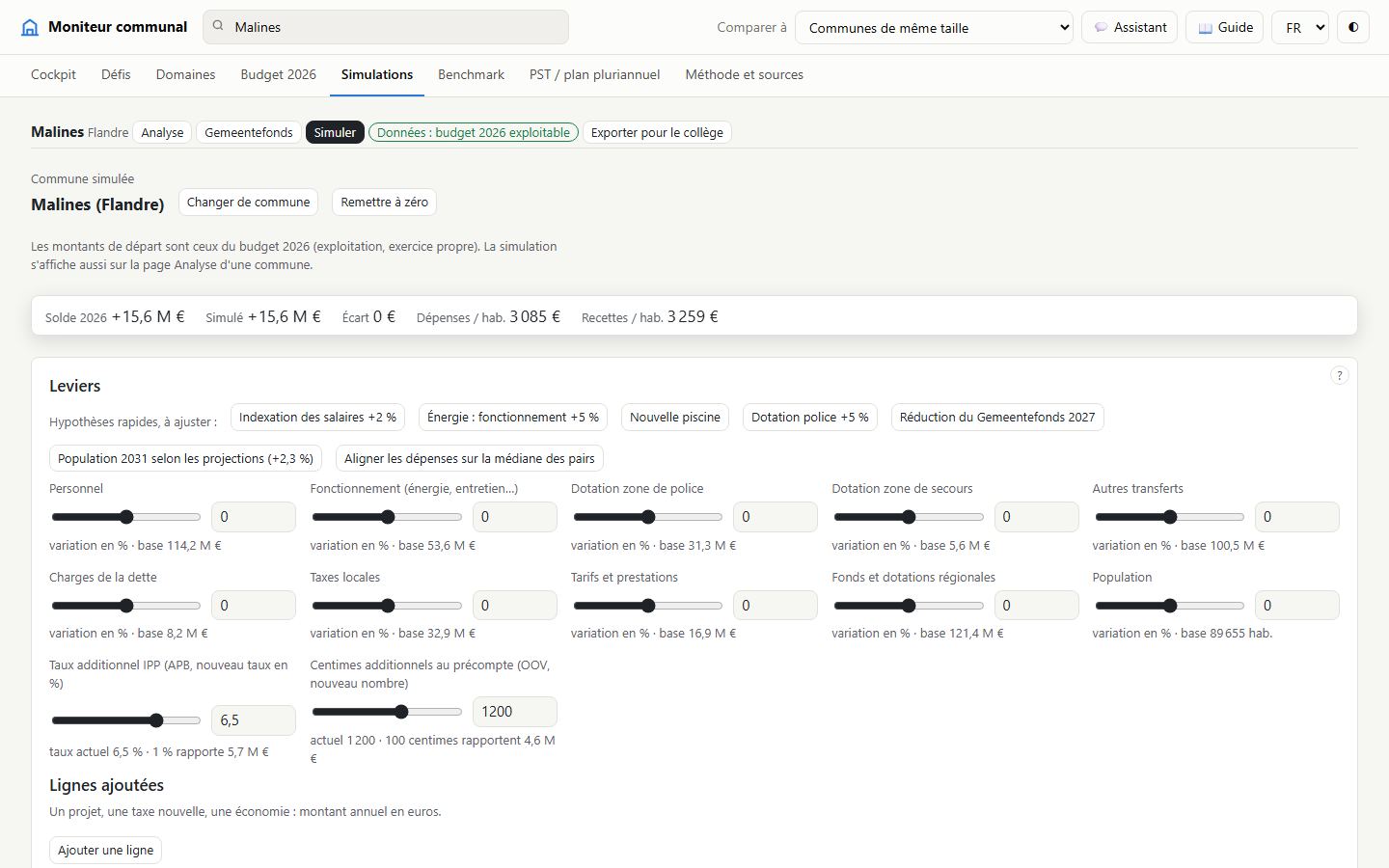Click the Taxes locales slider

tap(387, 606)
